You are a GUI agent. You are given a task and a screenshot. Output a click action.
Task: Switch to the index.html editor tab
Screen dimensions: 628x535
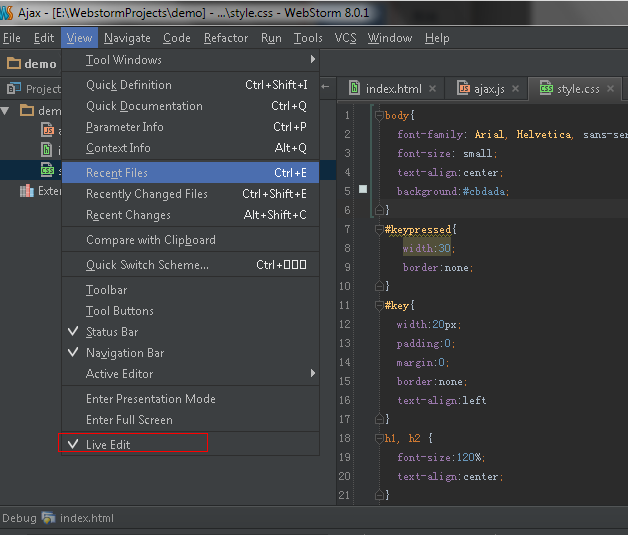pos(393,88)
